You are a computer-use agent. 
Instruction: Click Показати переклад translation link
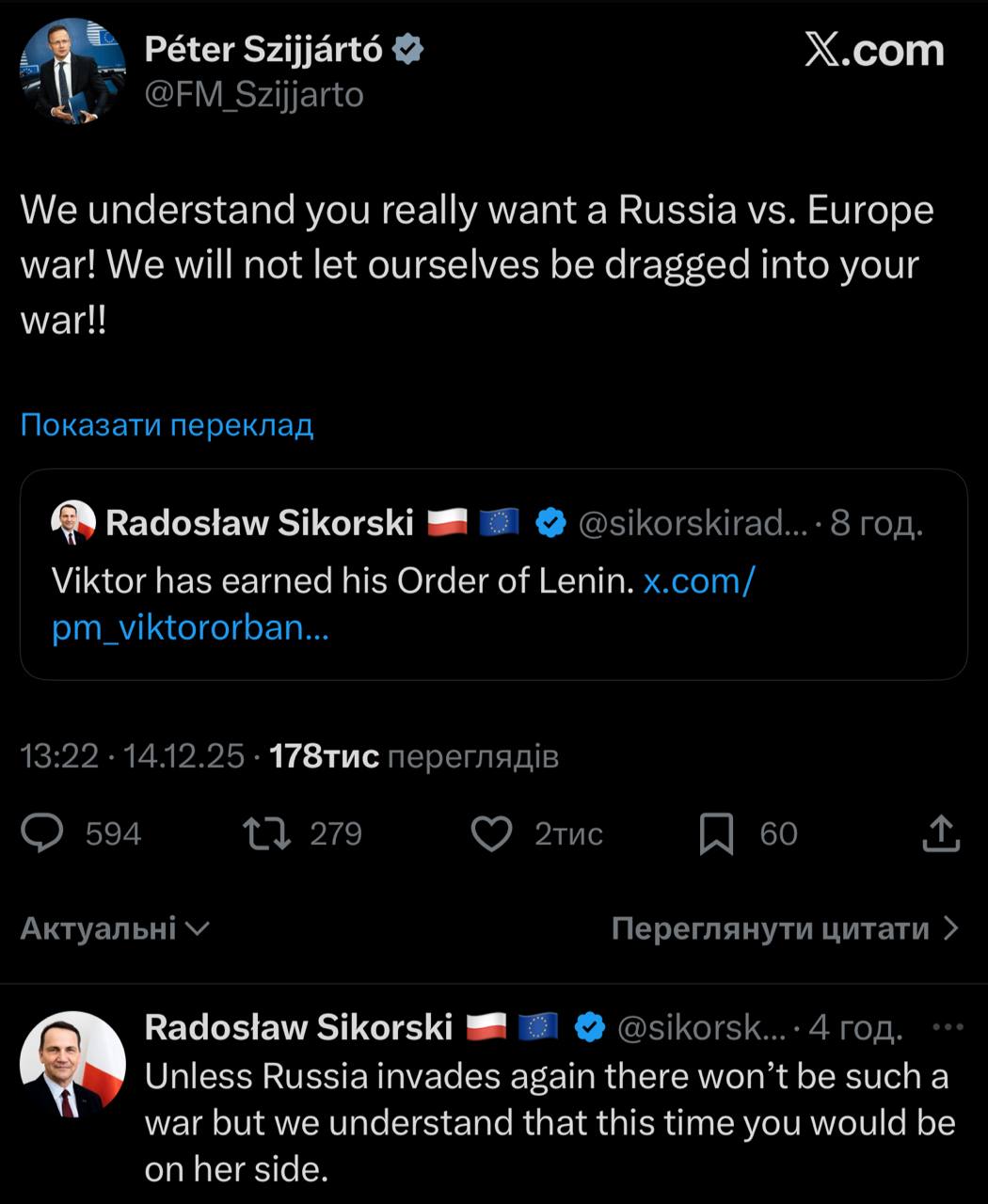pos(167,425)
